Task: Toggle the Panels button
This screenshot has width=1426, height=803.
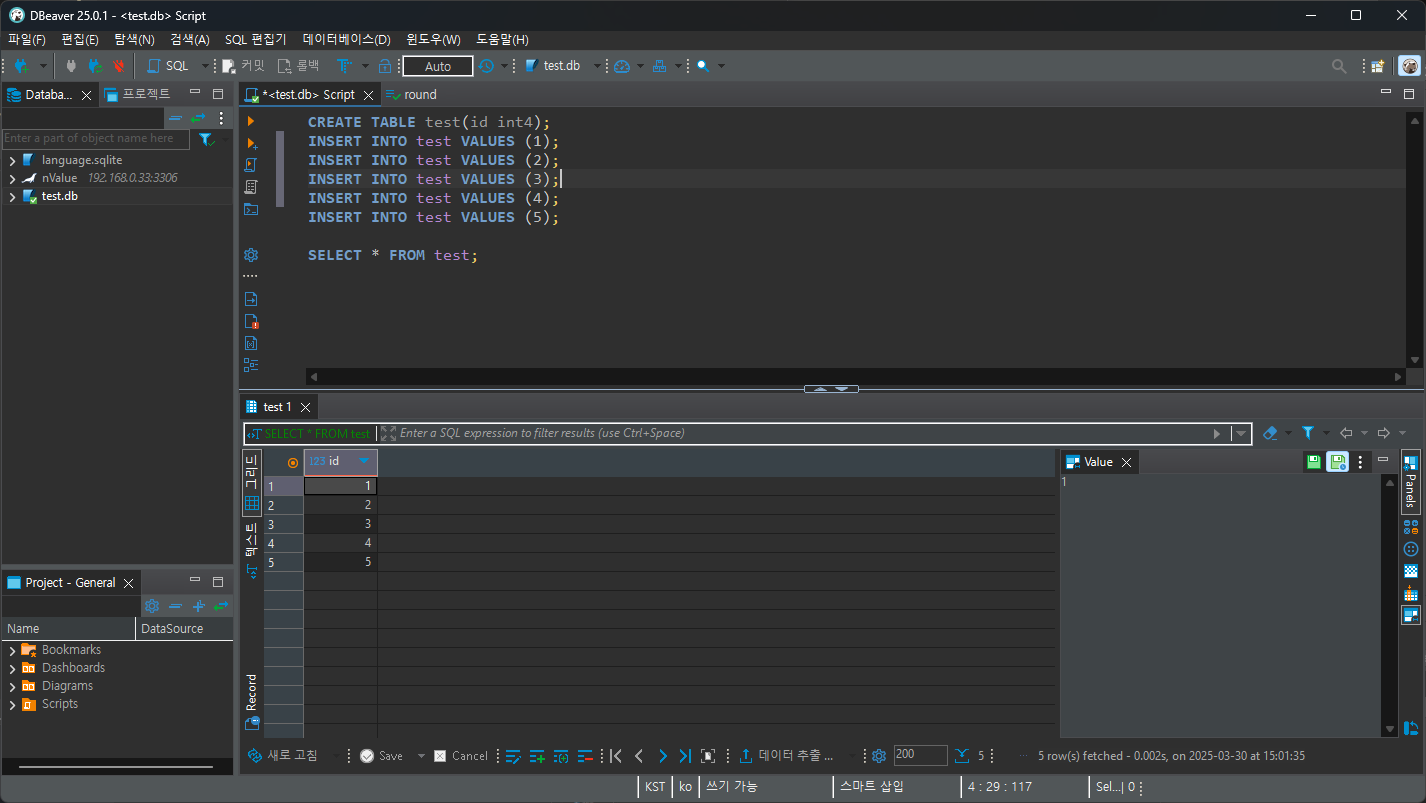Action: (1410, 481)
